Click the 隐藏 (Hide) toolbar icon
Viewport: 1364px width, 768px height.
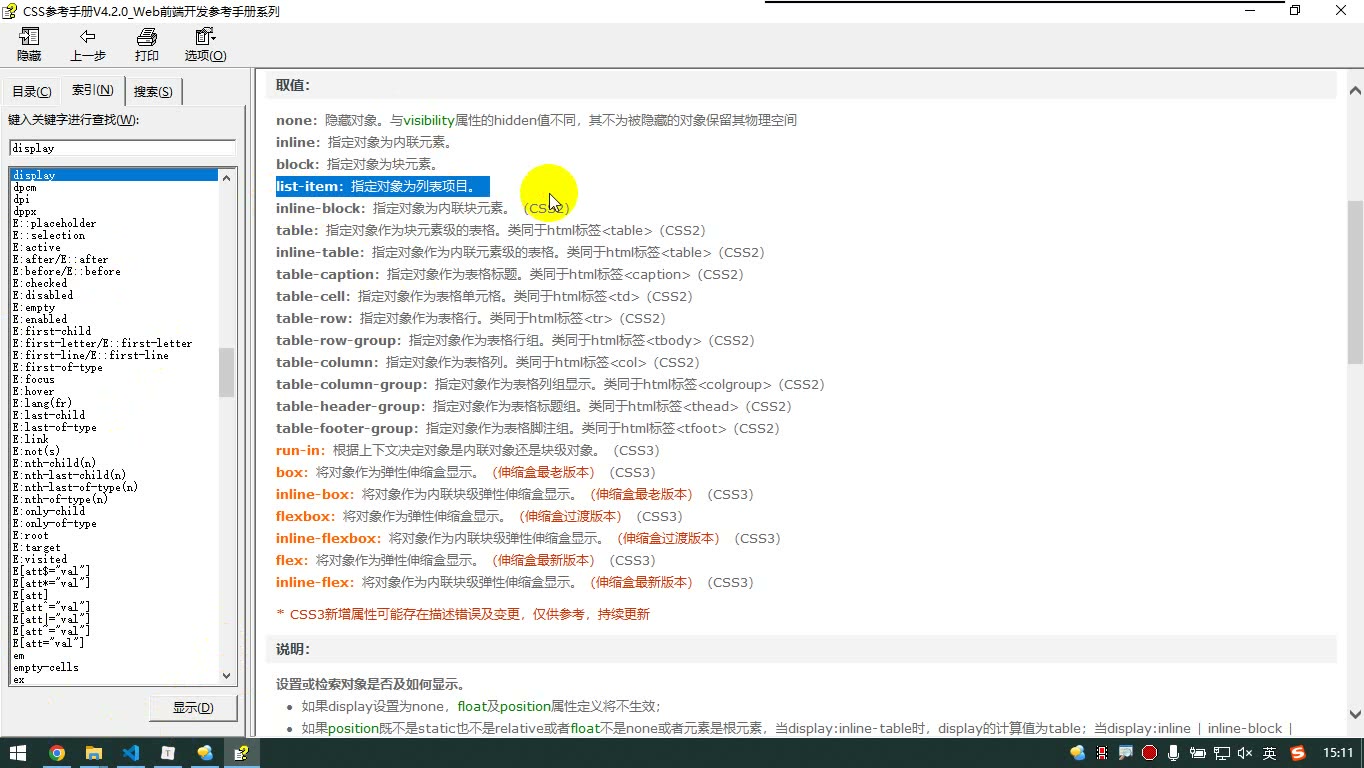pyautogui.click(x=29, y=45)
